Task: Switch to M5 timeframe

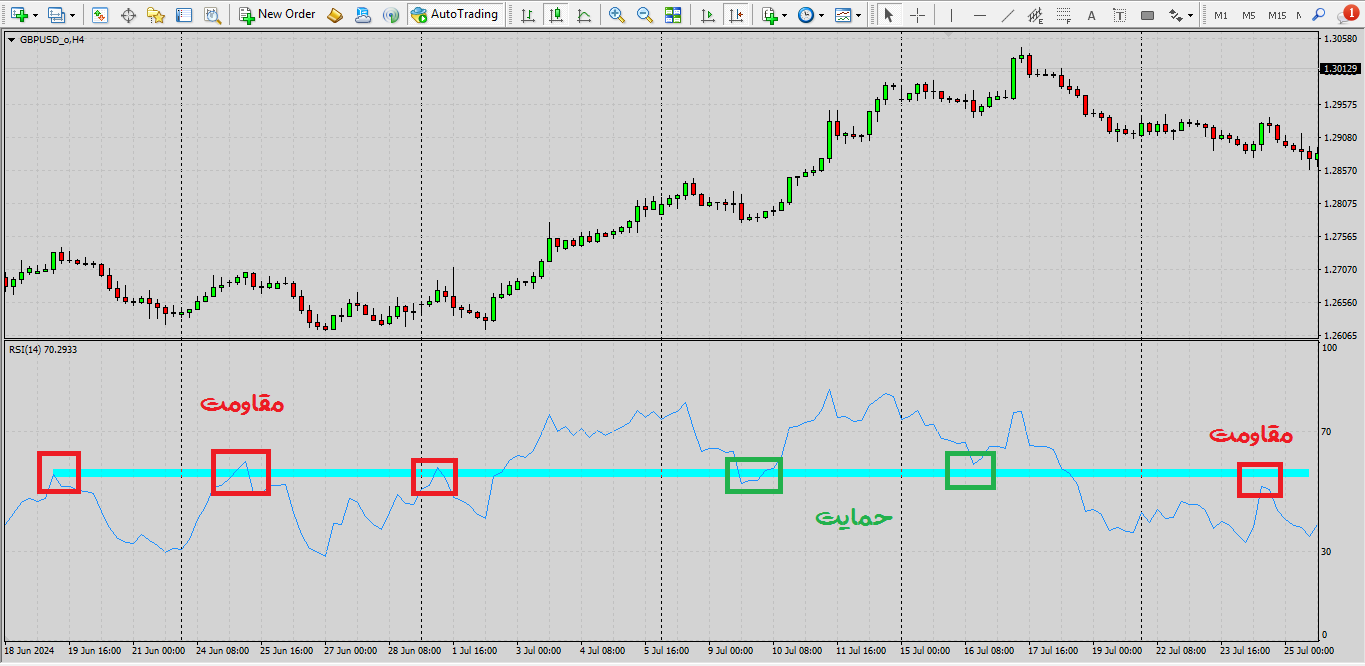Action: click(x=1249, y=15)
